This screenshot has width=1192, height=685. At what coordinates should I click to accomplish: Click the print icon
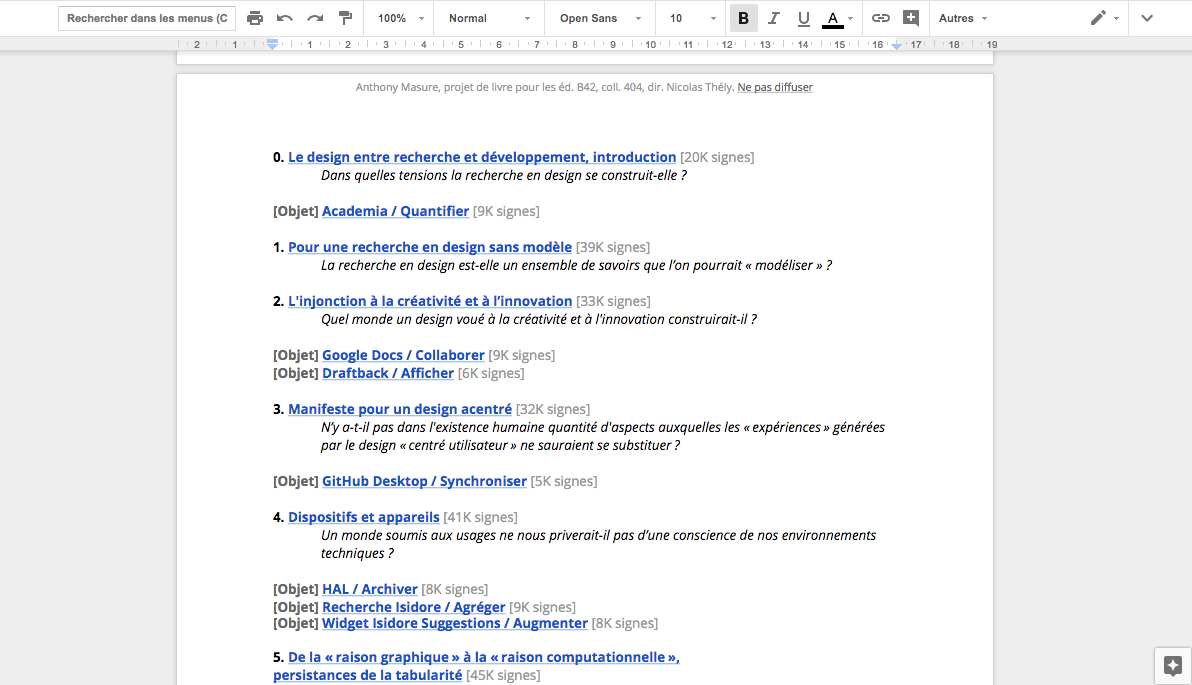(255, 18)
